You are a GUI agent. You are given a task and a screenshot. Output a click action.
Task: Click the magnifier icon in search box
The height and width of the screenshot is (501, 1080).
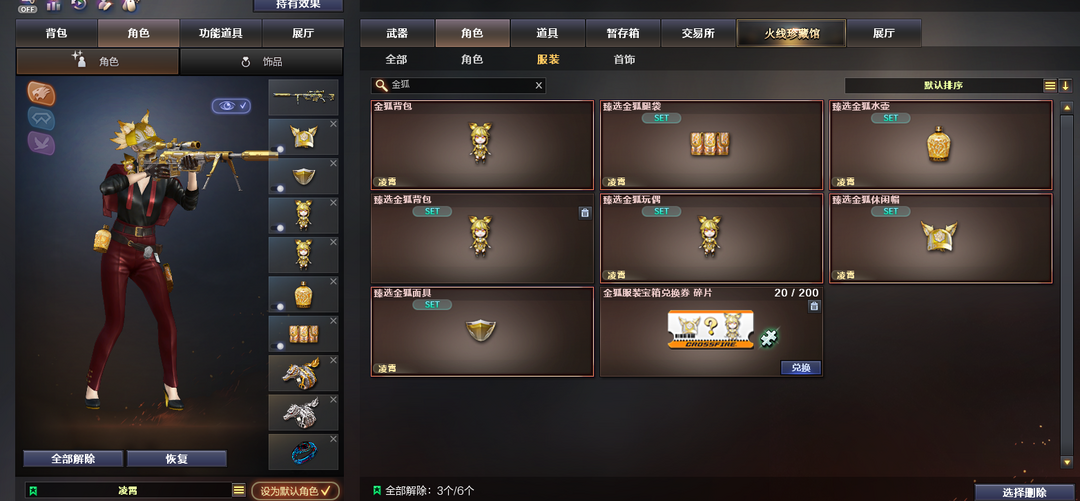click(381, 85)
